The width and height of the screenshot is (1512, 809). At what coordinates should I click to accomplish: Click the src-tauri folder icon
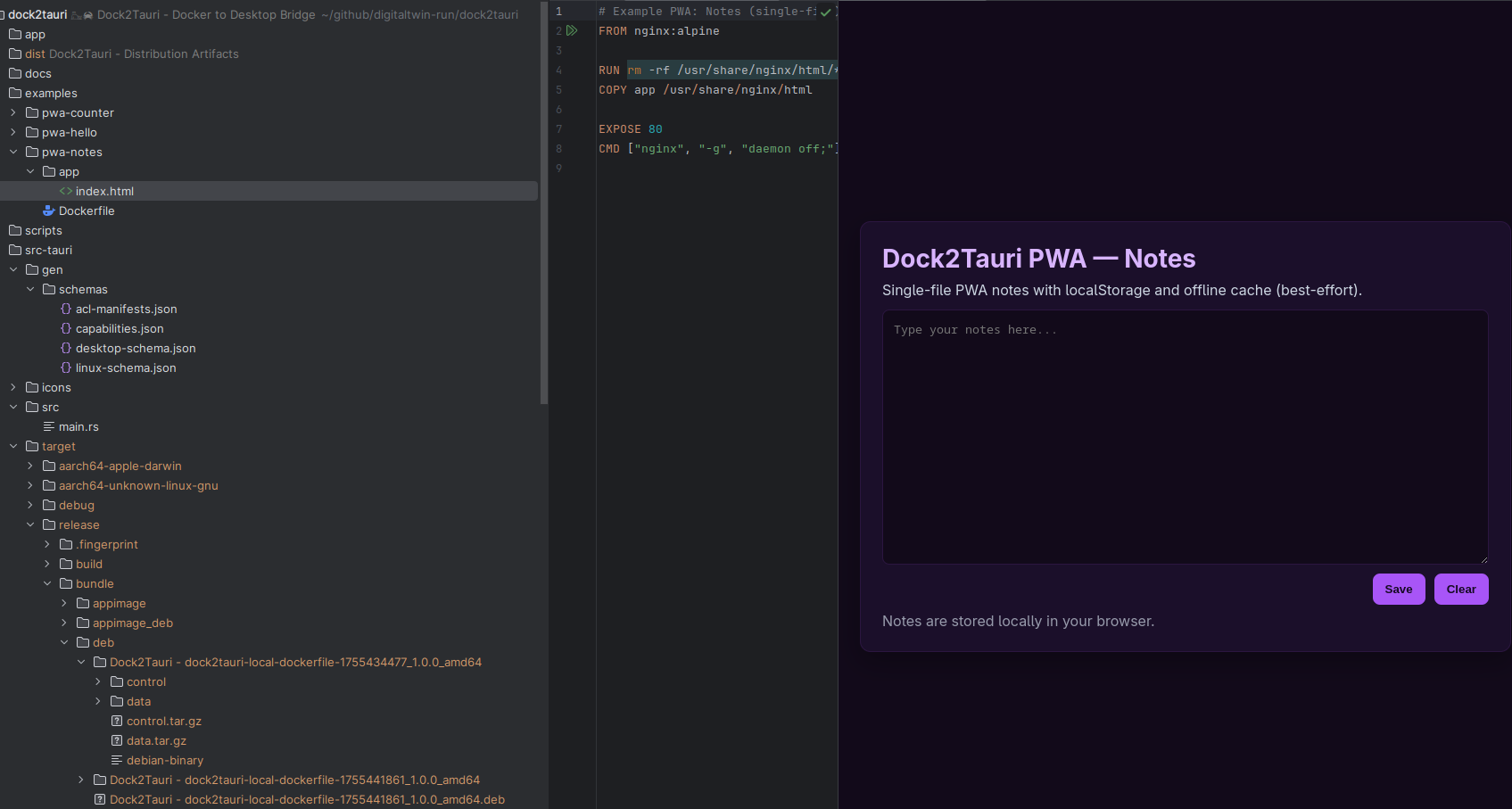[15, 250]
